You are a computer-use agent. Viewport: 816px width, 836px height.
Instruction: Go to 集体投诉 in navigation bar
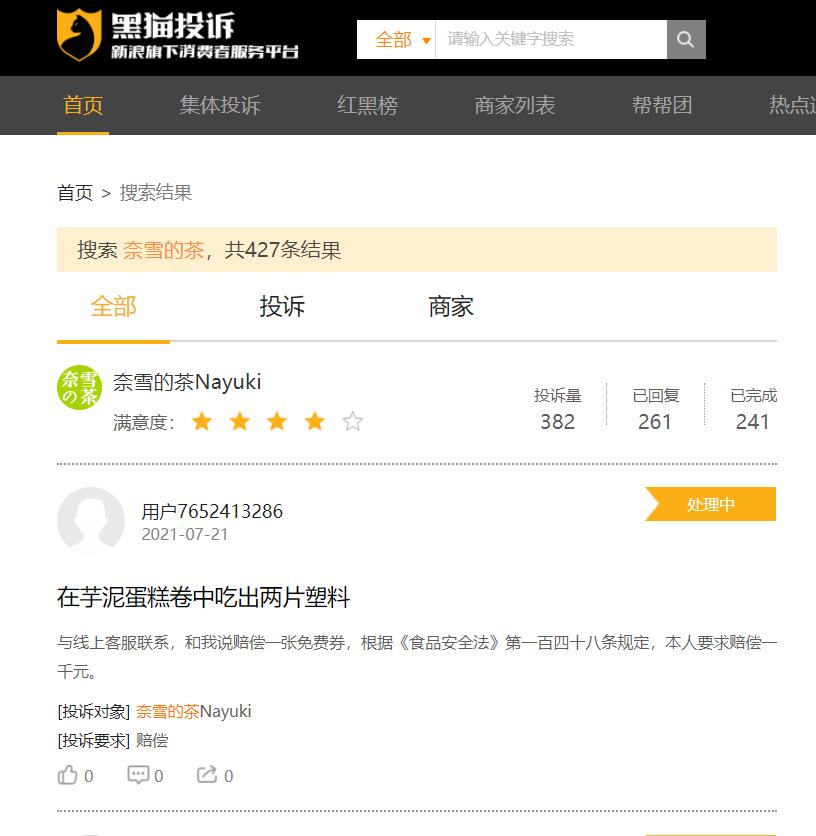tap(220, 105)
